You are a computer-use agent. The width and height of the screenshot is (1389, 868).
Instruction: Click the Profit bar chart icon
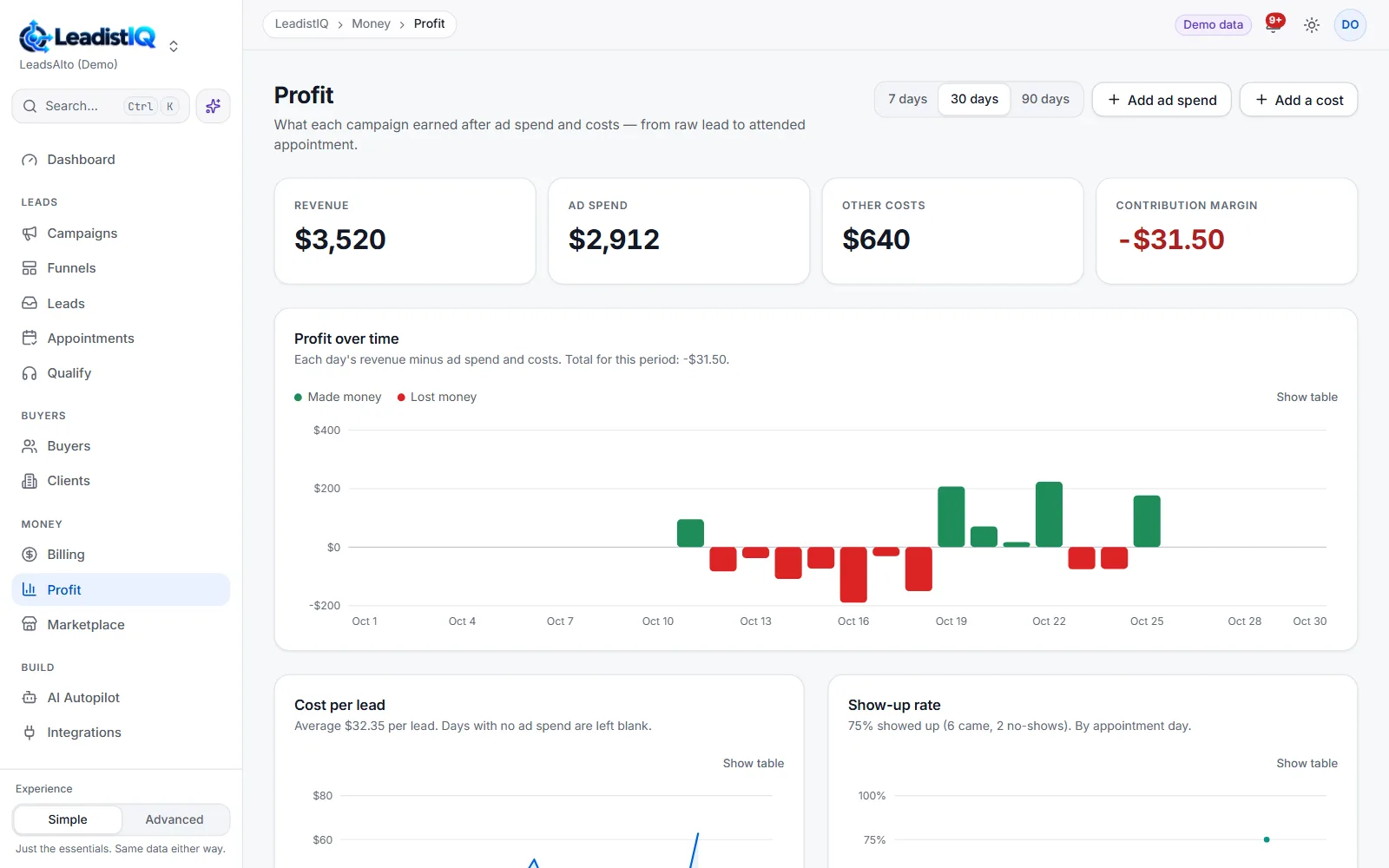30,589
